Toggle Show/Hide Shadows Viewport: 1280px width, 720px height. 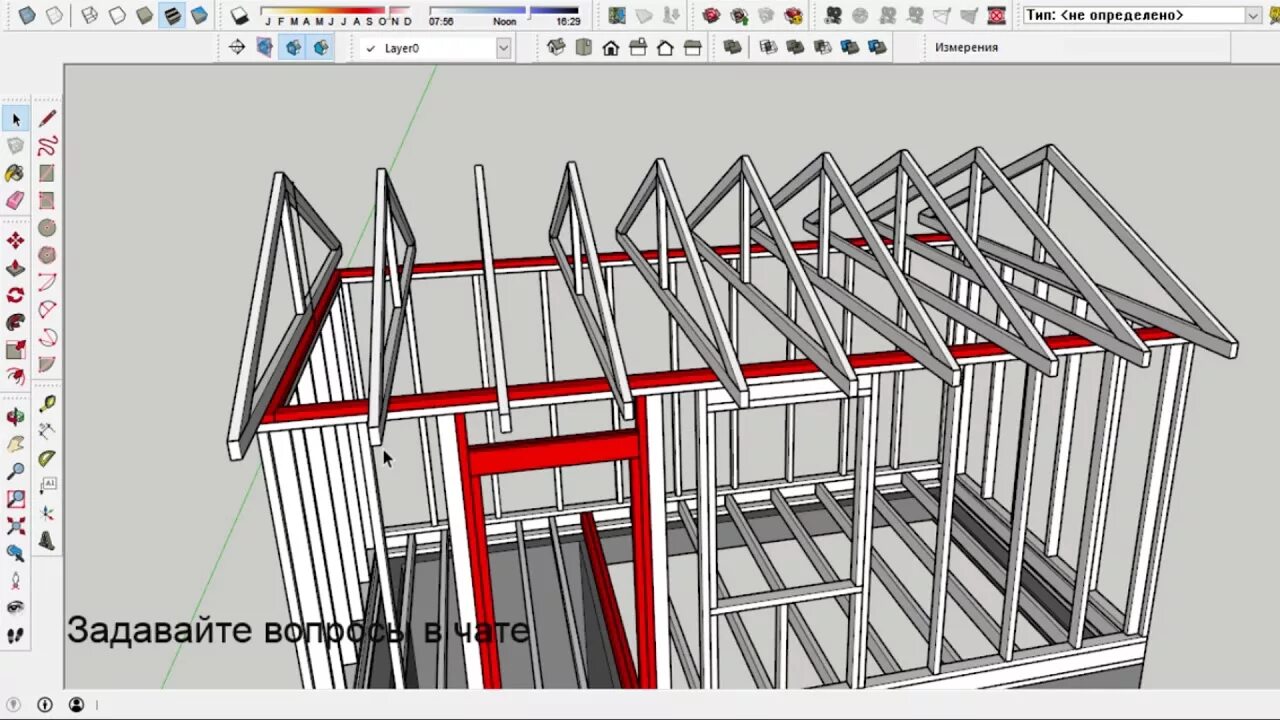[239, 15]
